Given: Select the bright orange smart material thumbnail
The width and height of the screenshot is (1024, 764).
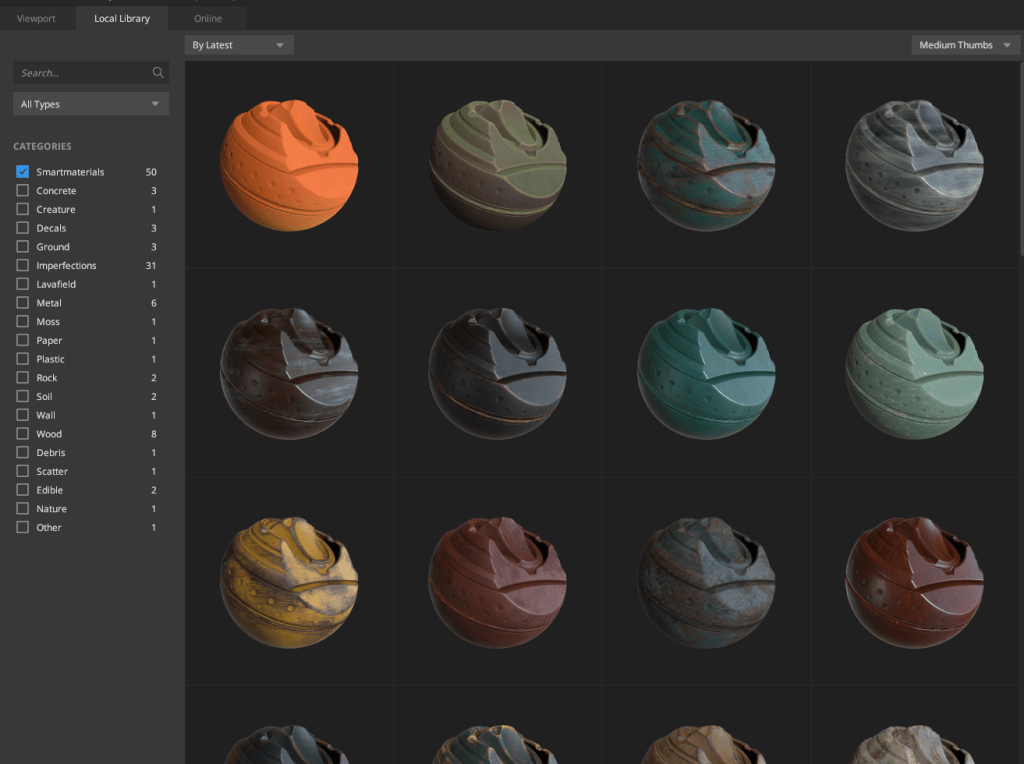Looking at the screenshot, I should click(289, 165).
